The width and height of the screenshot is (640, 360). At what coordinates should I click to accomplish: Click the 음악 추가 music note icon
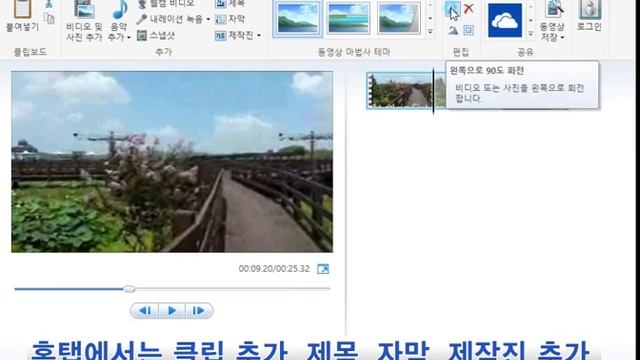(x=120, y=10)
